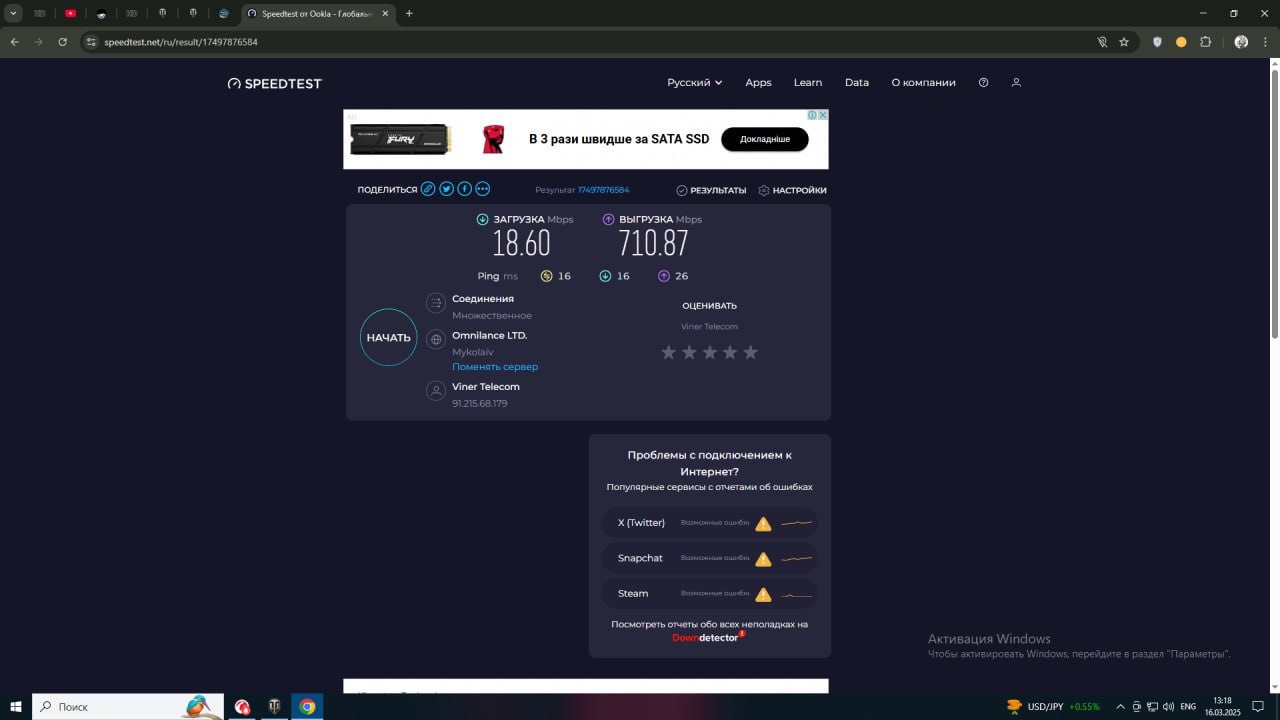
Task: Rate provider with the first star
Action: (669, 352)
